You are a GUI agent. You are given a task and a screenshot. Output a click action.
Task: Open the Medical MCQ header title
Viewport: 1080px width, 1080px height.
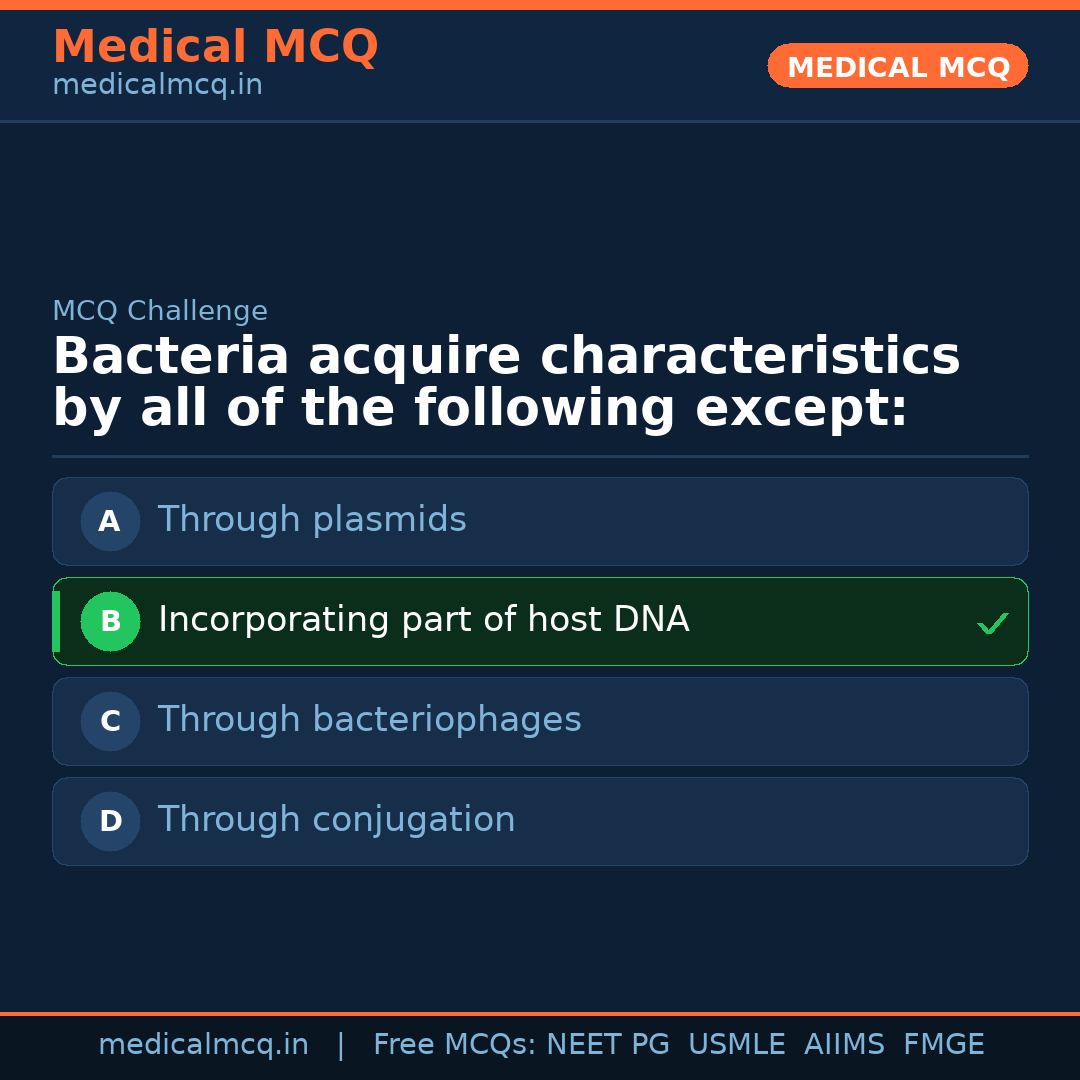(215, 47)
